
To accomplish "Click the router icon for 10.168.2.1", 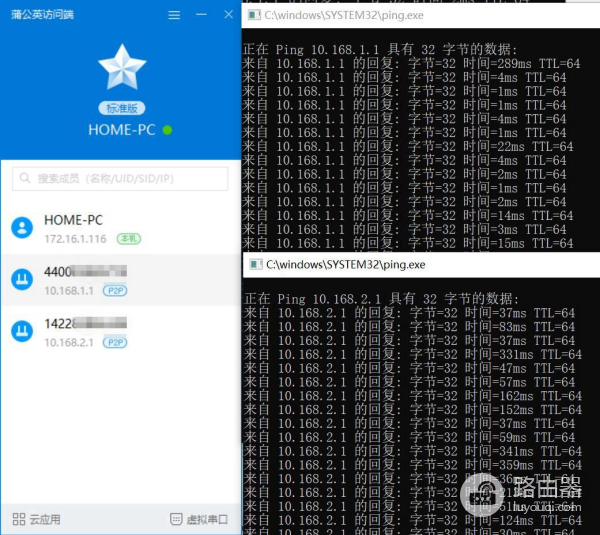I will tap(22, 332).
